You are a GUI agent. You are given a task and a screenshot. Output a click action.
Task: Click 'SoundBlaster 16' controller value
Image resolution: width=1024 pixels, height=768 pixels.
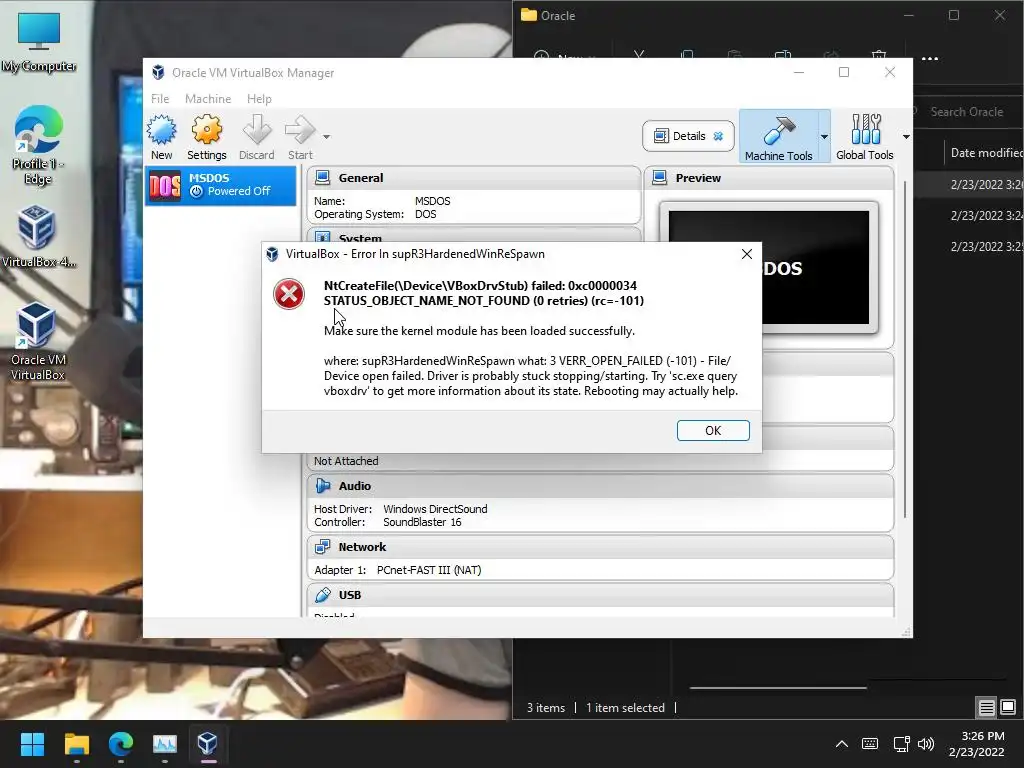(422, 522)
